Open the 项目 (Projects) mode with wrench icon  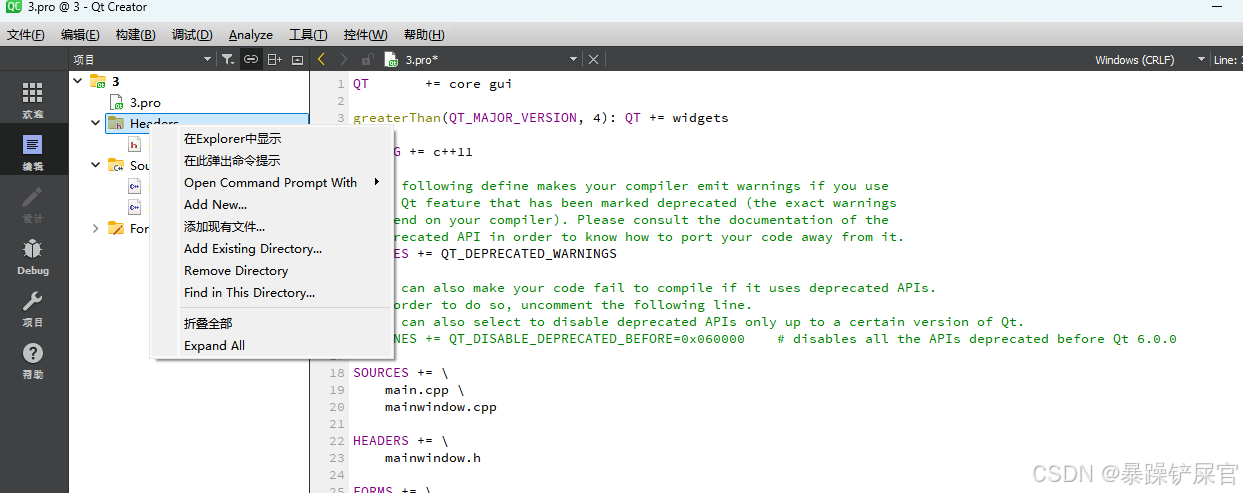33,308
